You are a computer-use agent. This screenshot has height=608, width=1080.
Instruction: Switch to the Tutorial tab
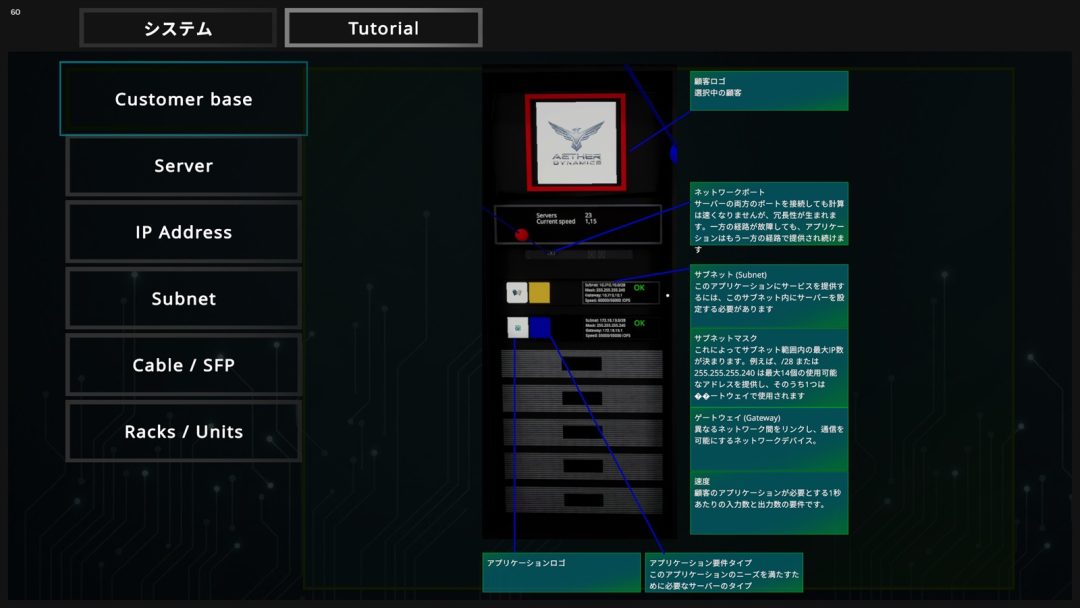[383, 28]
